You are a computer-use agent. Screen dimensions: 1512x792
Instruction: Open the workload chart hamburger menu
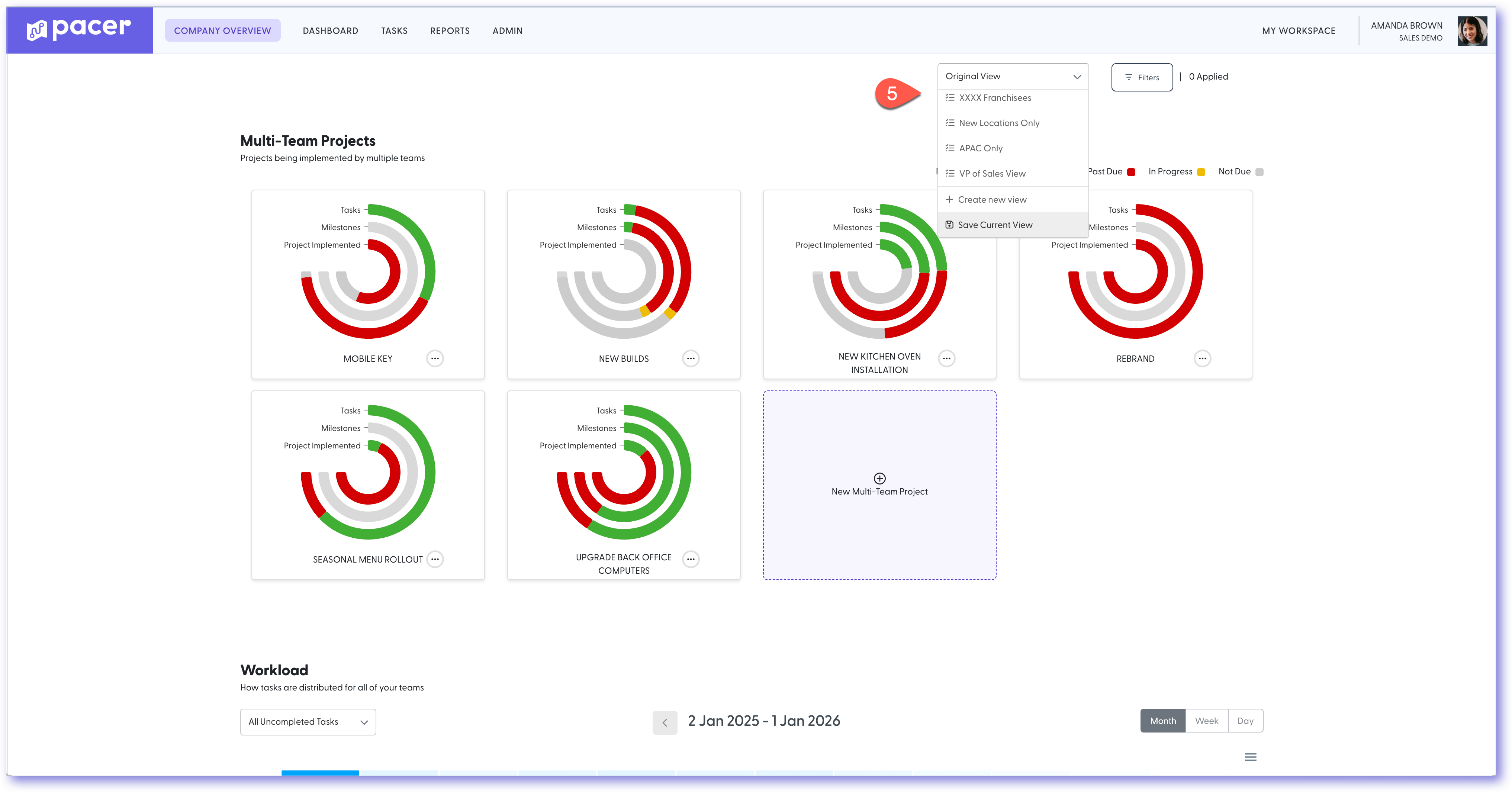[1251, 757]
